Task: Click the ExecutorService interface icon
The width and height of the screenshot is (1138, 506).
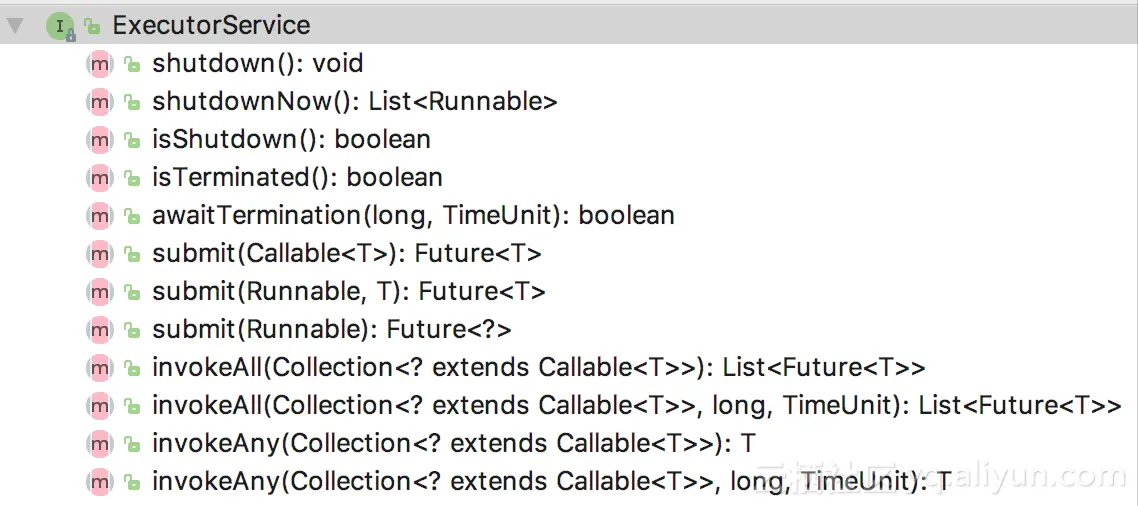Action: click(x=60, y=26)
